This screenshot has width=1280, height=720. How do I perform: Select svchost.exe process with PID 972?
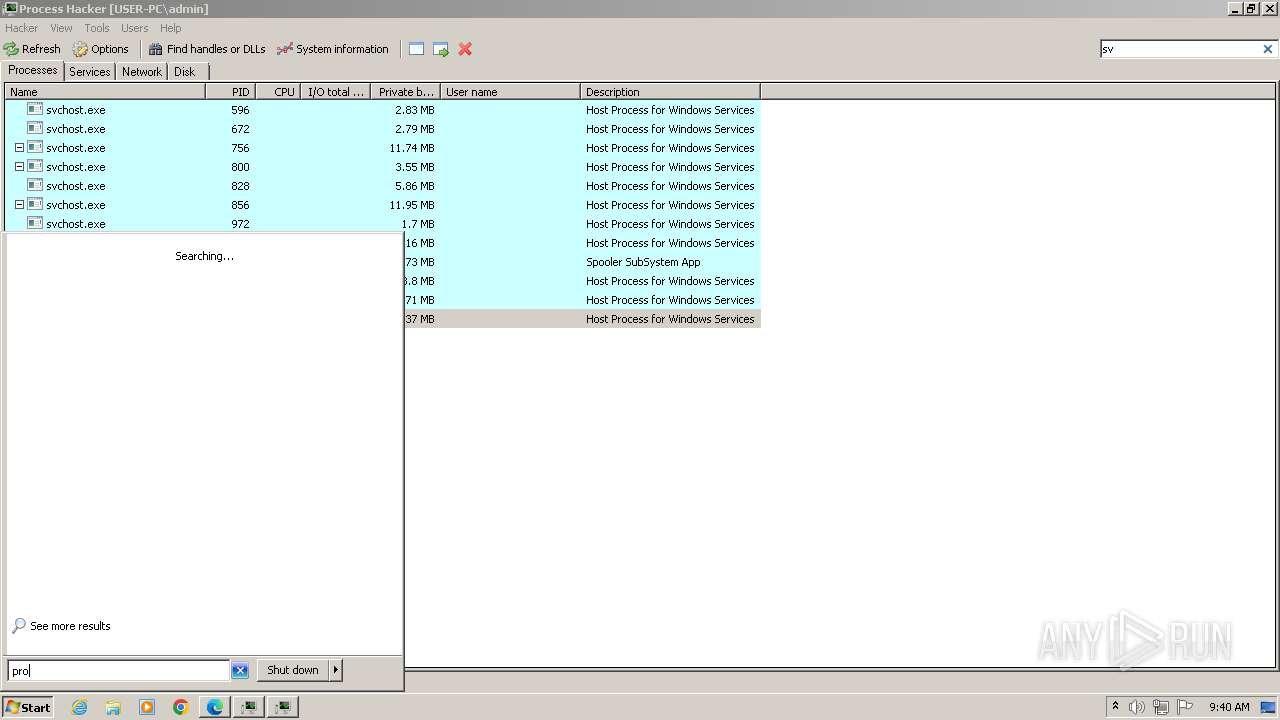(x=382, y=224)
